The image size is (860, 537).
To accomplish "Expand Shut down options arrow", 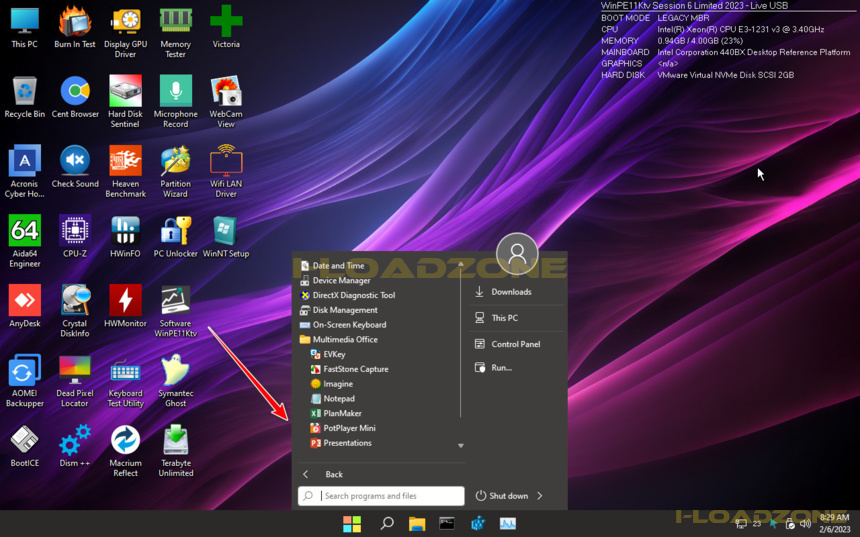I will point(540,496).
